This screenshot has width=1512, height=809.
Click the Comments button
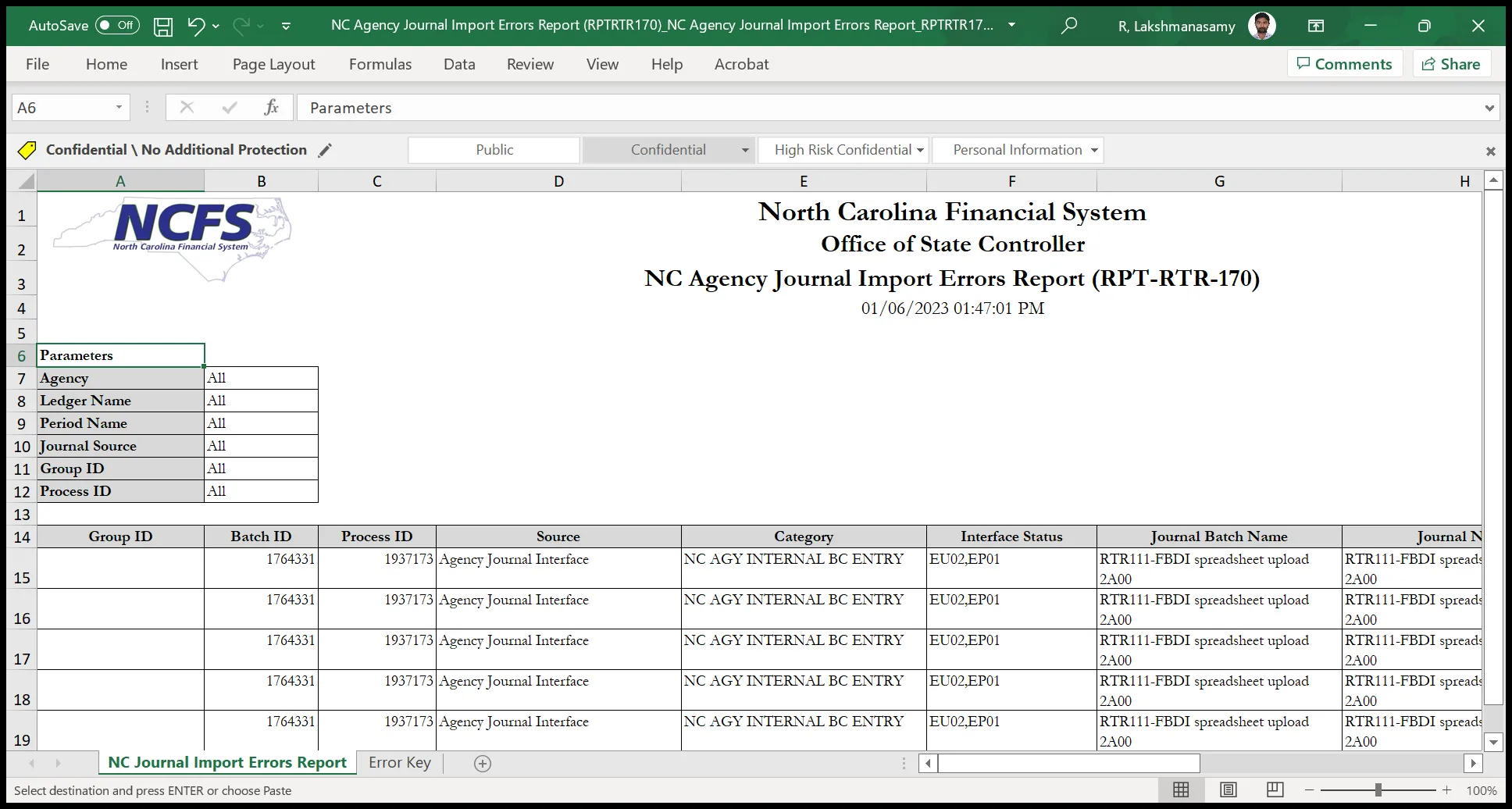[1344, 64]
